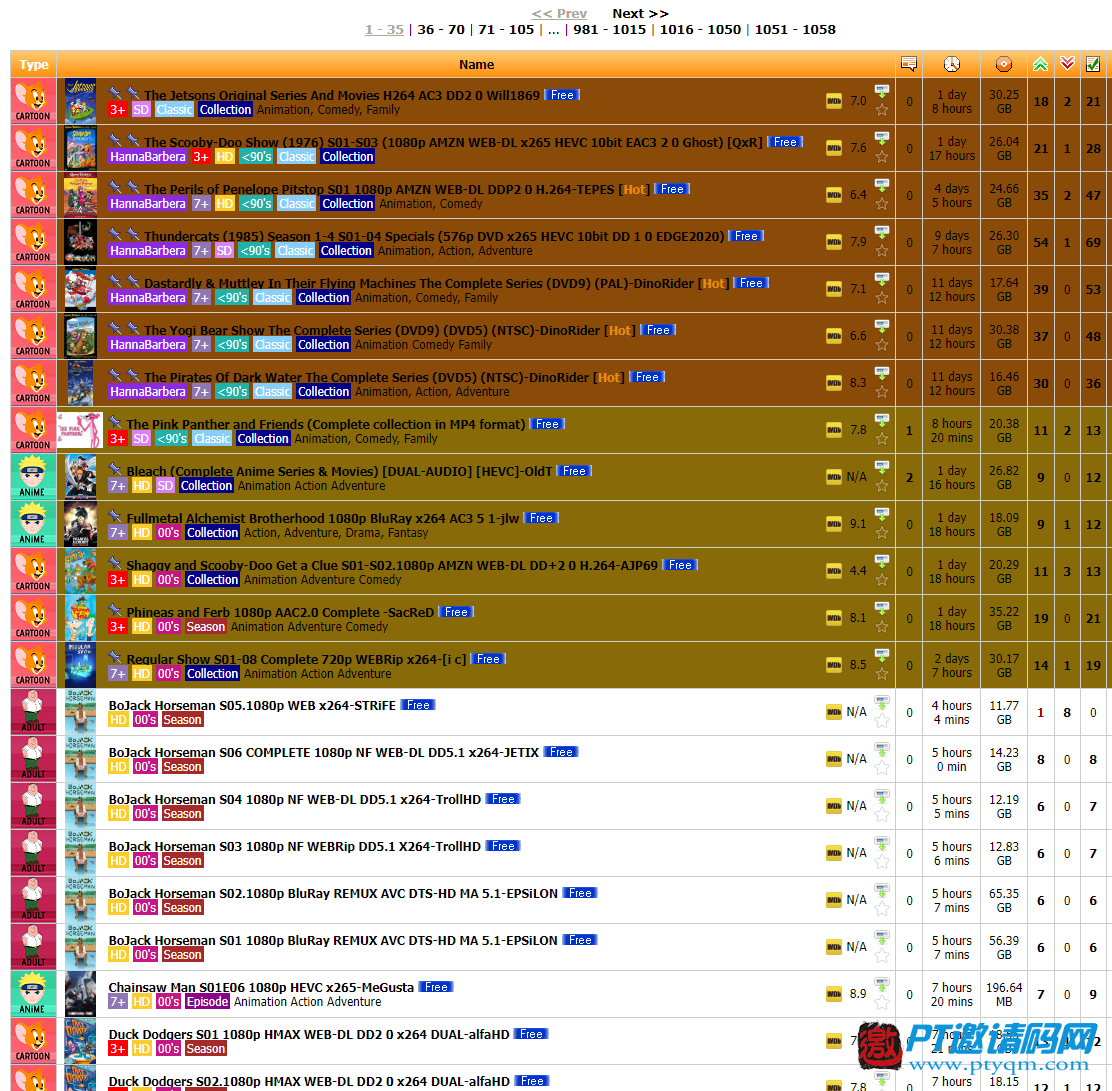Click the Classic tag on Pink Panther row
1112x1091 pixels.
(x=212, y=439)
